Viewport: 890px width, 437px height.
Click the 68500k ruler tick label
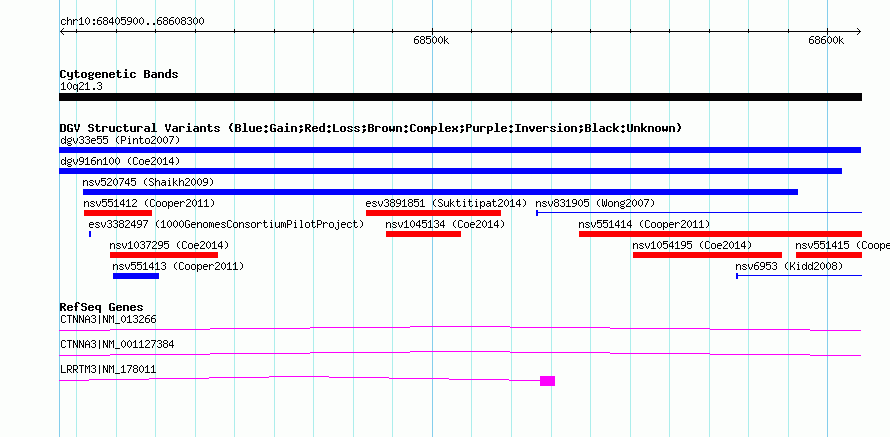(431, 41)
